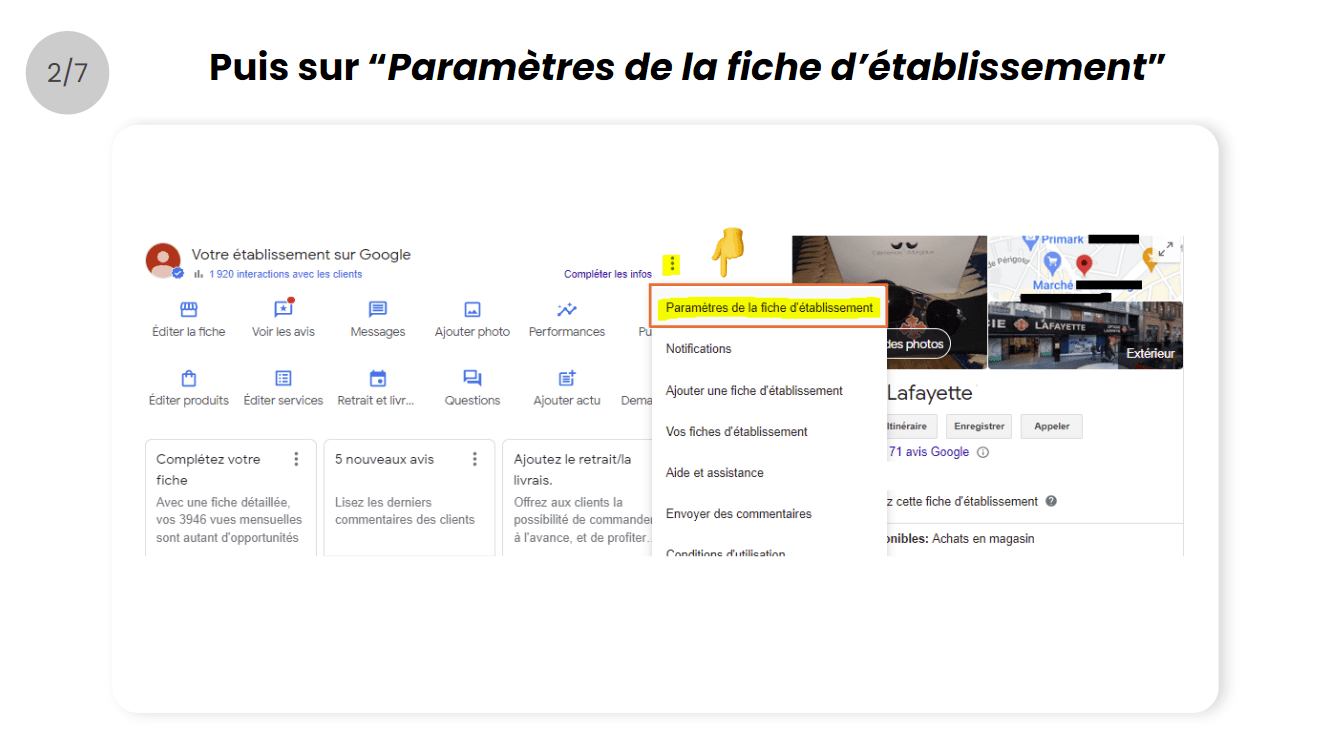This screenshot has width=1331, height=746.
Task: Open the Performances chart icon
Action: click(567, 310)
